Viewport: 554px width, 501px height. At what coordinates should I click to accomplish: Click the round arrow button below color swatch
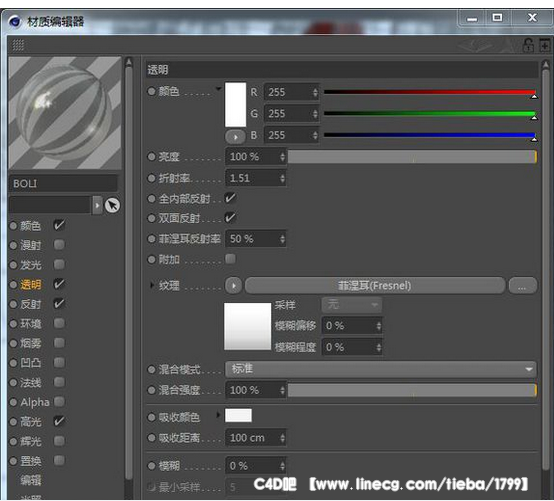pyautogui.click(x=235, y=137)
